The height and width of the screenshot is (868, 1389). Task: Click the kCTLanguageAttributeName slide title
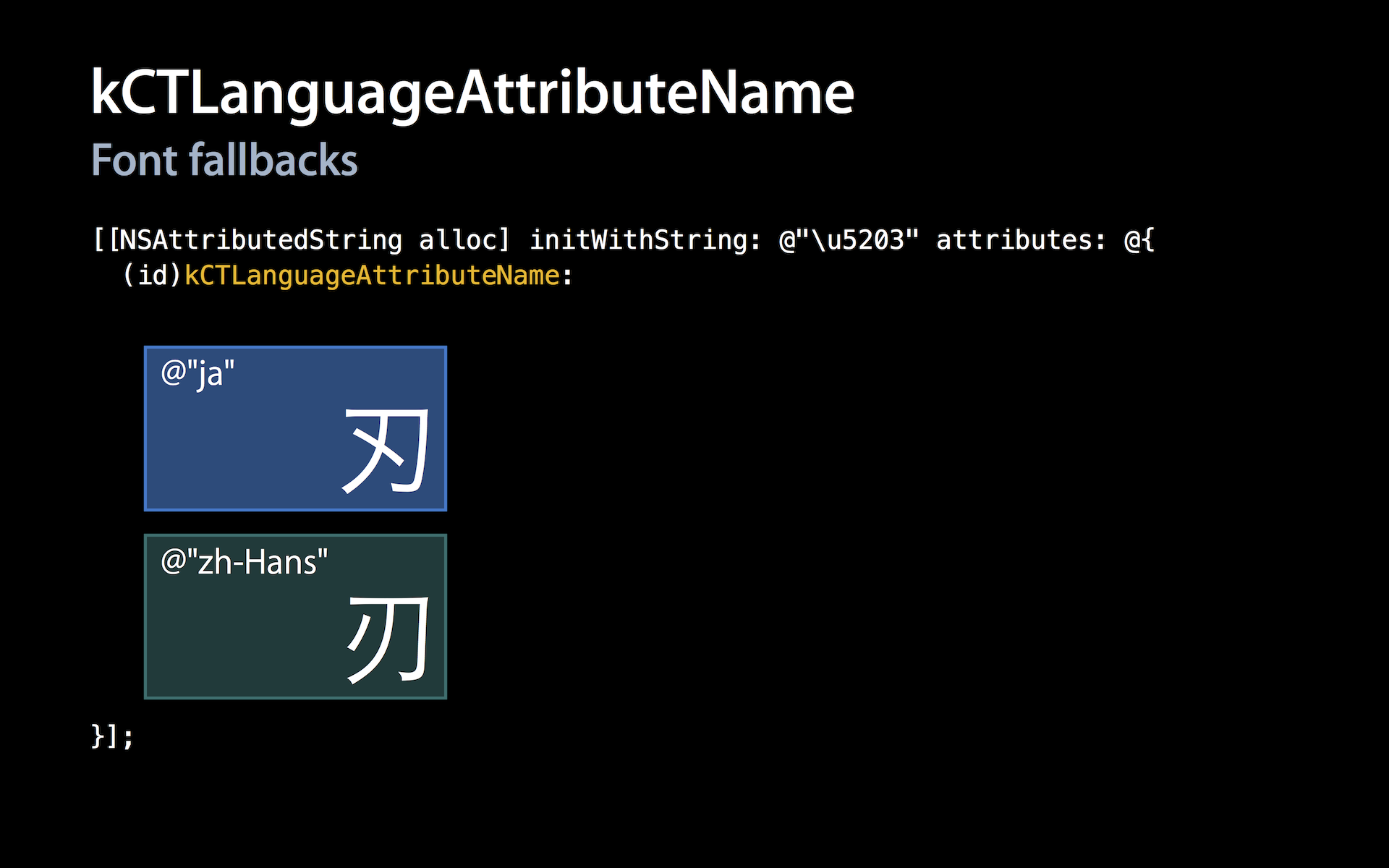click(472, 94)
